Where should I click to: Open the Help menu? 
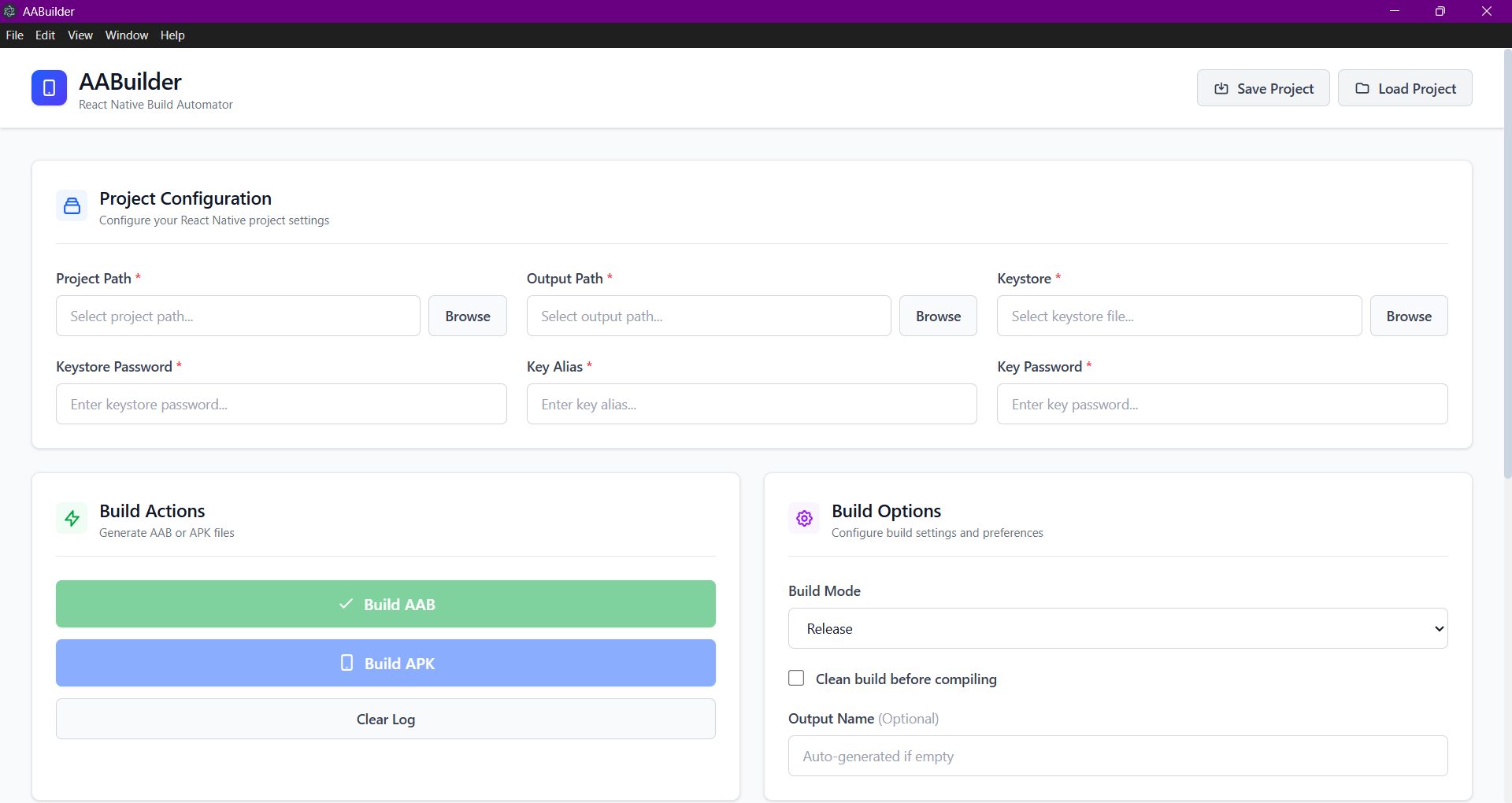[x=172, y=35]
